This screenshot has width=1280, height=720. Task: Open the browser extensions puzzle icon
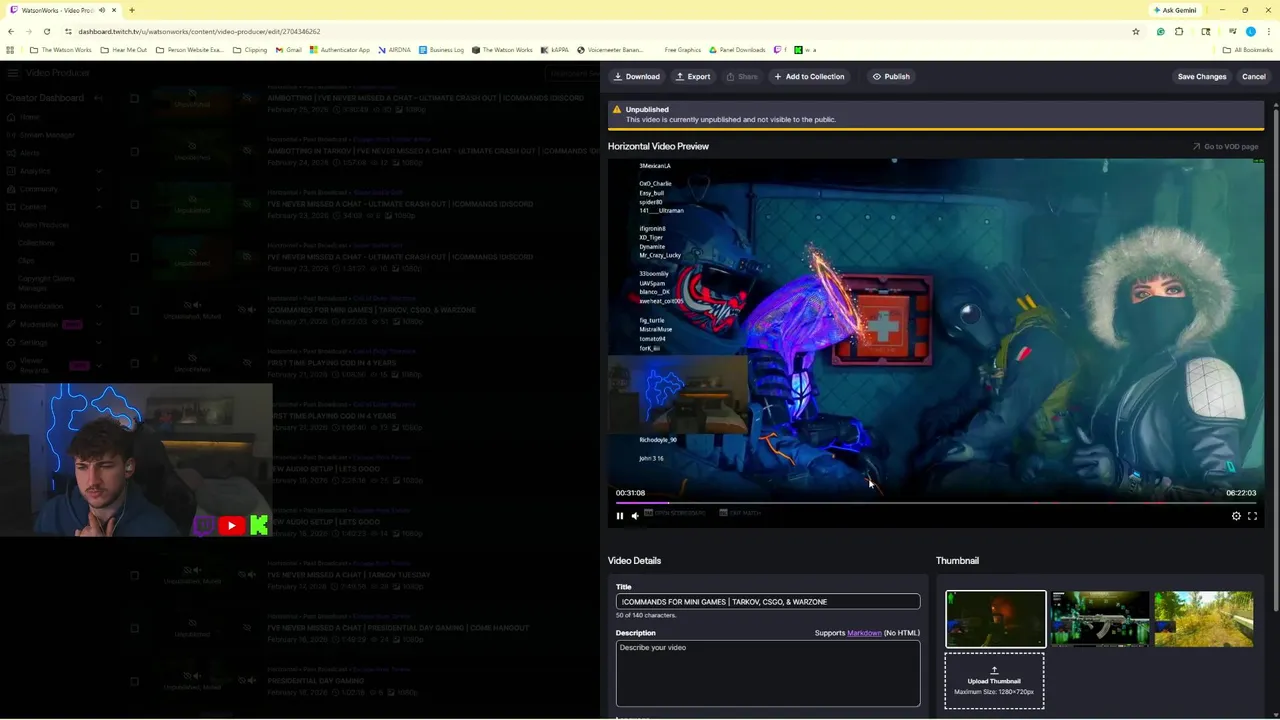tap(1179, 31)
